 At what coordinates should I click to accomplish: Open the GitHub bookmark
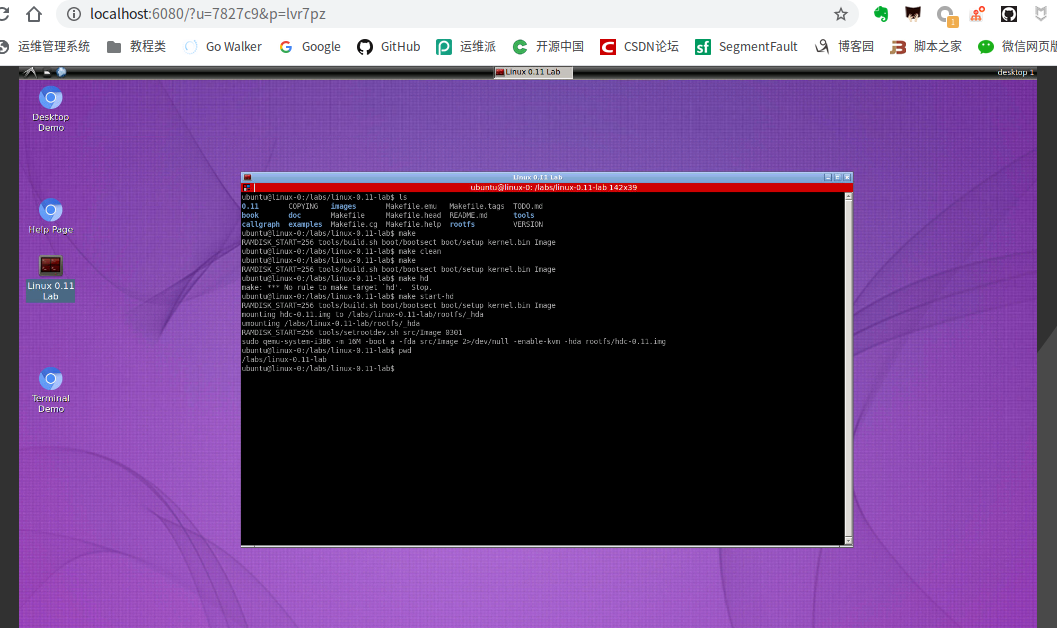tap(388, 46)
